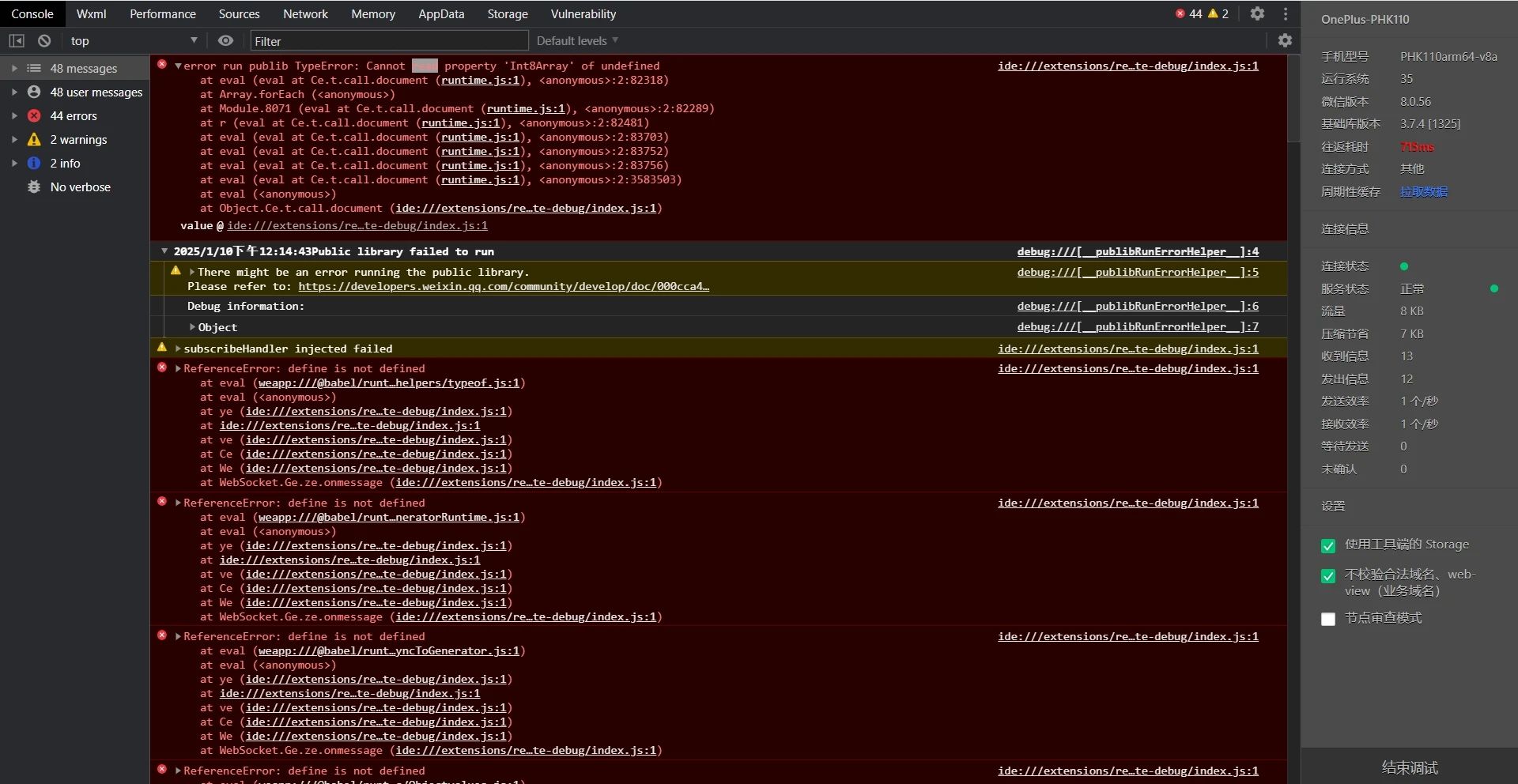1518x784 pixels.
Task: Disable '使用工具端的 Storage' checkbox
Action: click(x=1328, y=545)
